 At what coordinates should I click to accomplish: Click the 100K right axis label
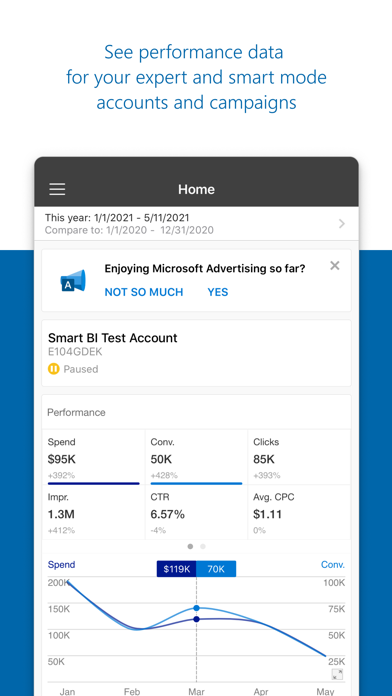[334, 583]
